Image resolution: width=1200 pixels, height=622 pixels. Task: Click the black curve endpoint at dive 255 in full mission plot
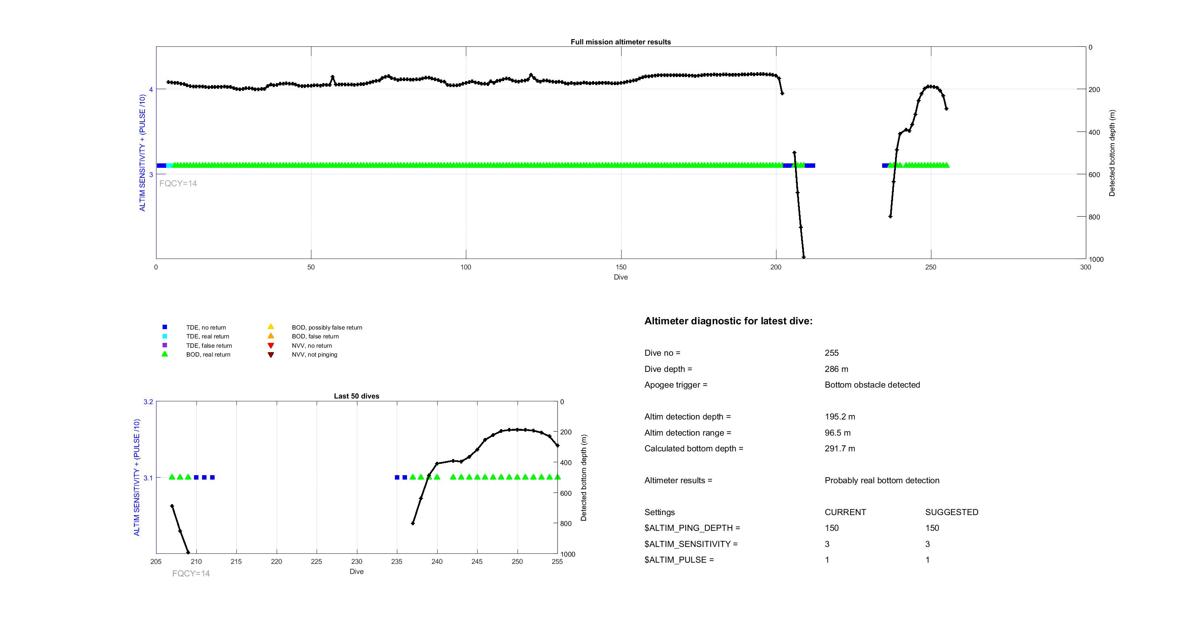[946, 108]
